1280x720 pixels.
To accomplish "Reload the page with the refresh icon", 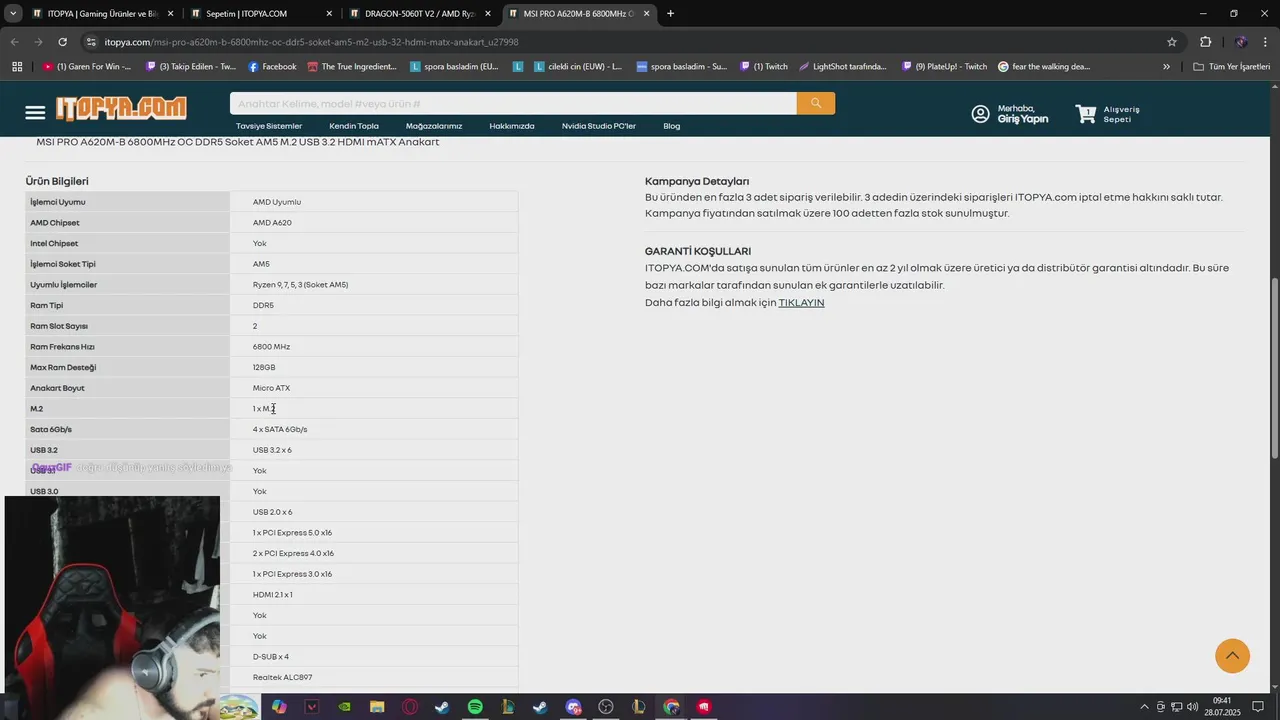I will click(x=62, y=42).
